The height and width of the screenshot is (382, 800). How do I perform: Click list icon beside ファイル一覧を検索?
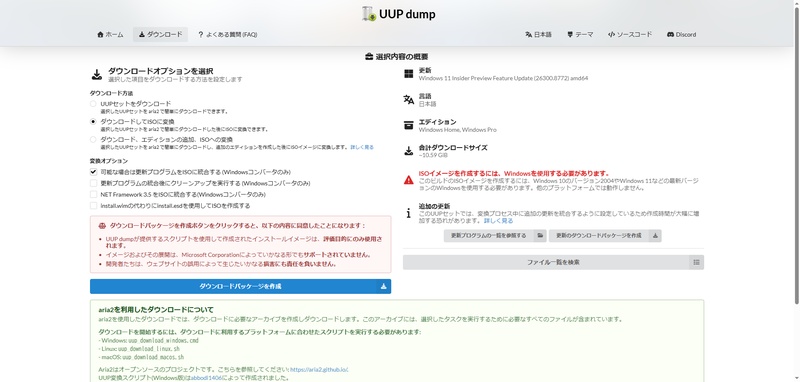click(696, 262)
